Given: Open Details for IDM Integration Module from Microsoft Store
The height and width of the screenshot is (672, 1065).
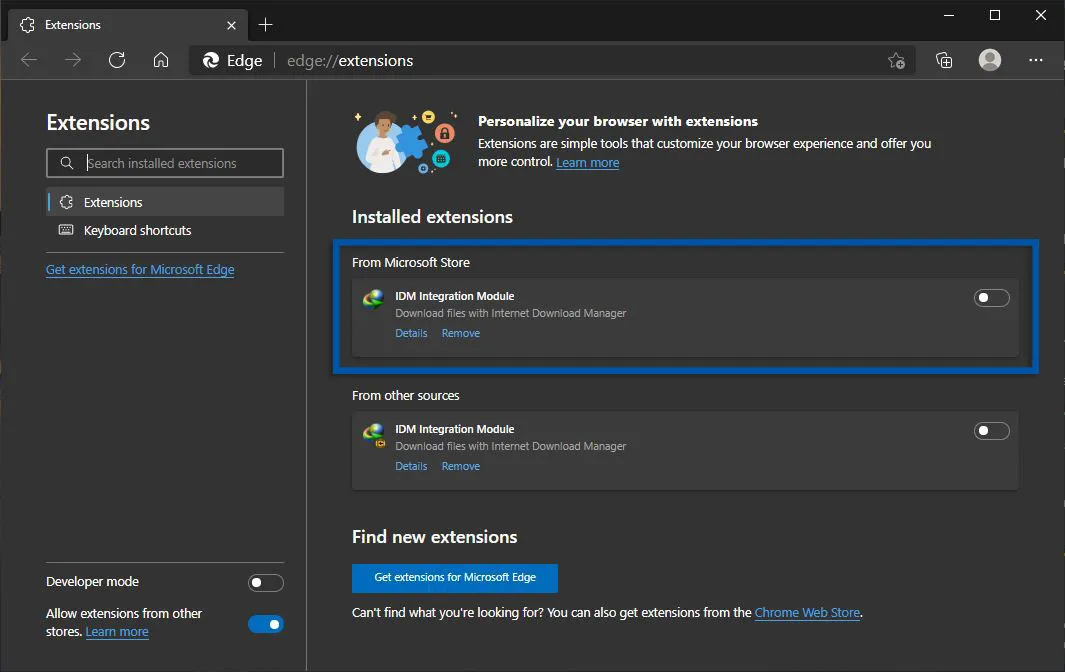Looking at the screenshot, I should click(411, 333).
